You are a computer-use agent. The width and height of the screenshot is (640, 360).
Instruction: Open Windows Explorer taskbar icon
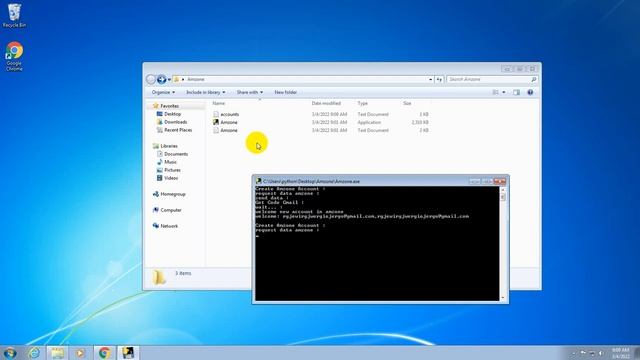pyautogui.click(x=57, y=353)
